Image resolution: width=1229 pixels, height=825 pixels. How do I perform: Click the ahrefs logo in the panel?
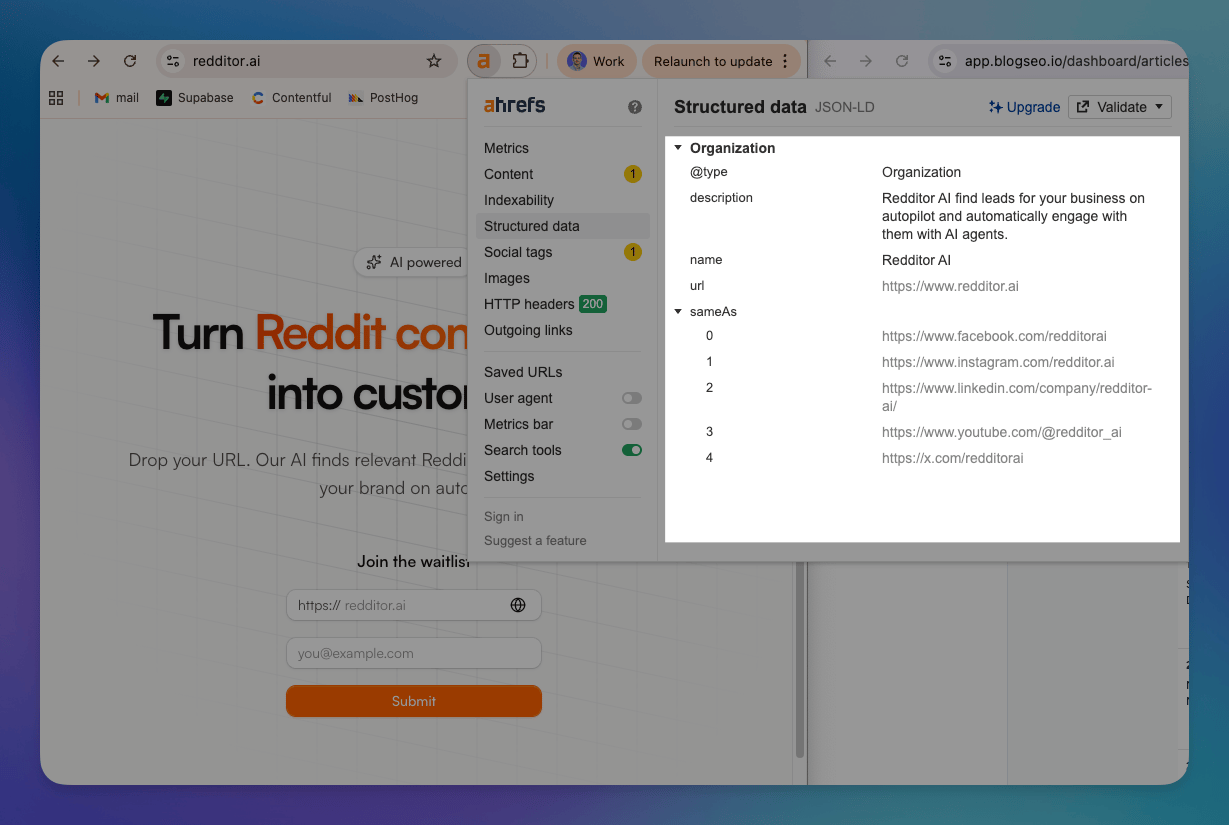[514, 105]
